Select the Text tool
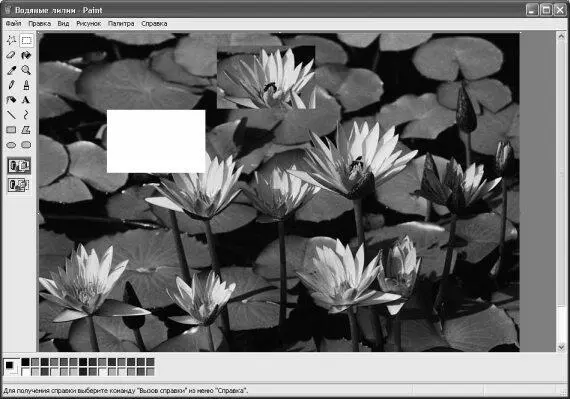 (26, 100)
